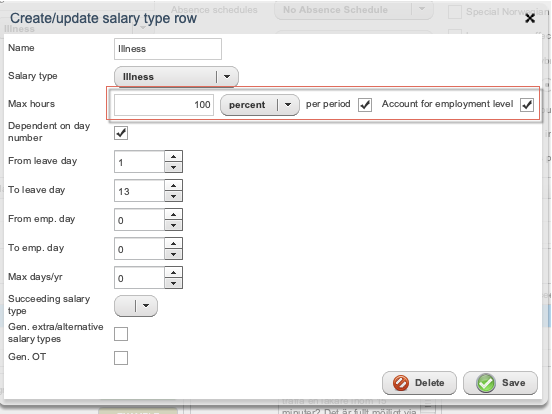Screen dimensions: 552x414
Task: Click the Delete button
Action: [419, 383]
